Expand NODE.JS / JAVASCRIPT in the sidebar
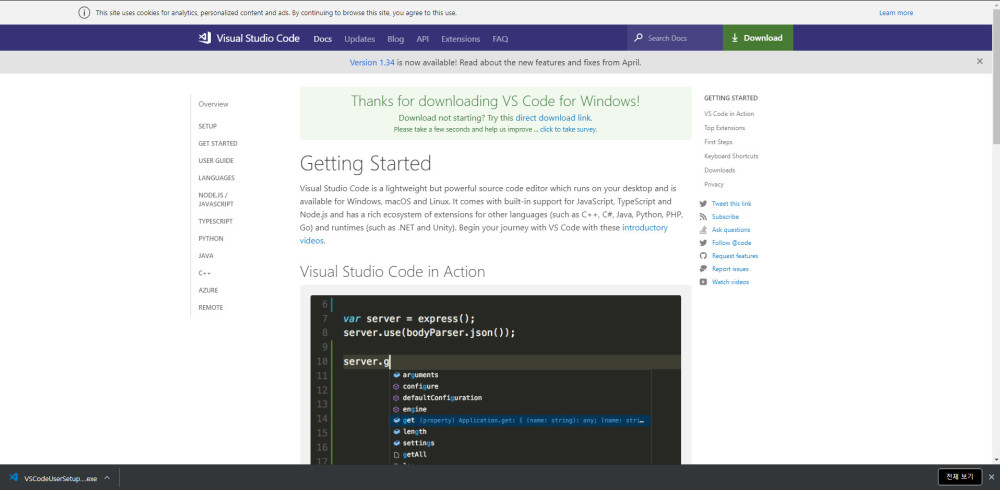 (x=216, y=200)
